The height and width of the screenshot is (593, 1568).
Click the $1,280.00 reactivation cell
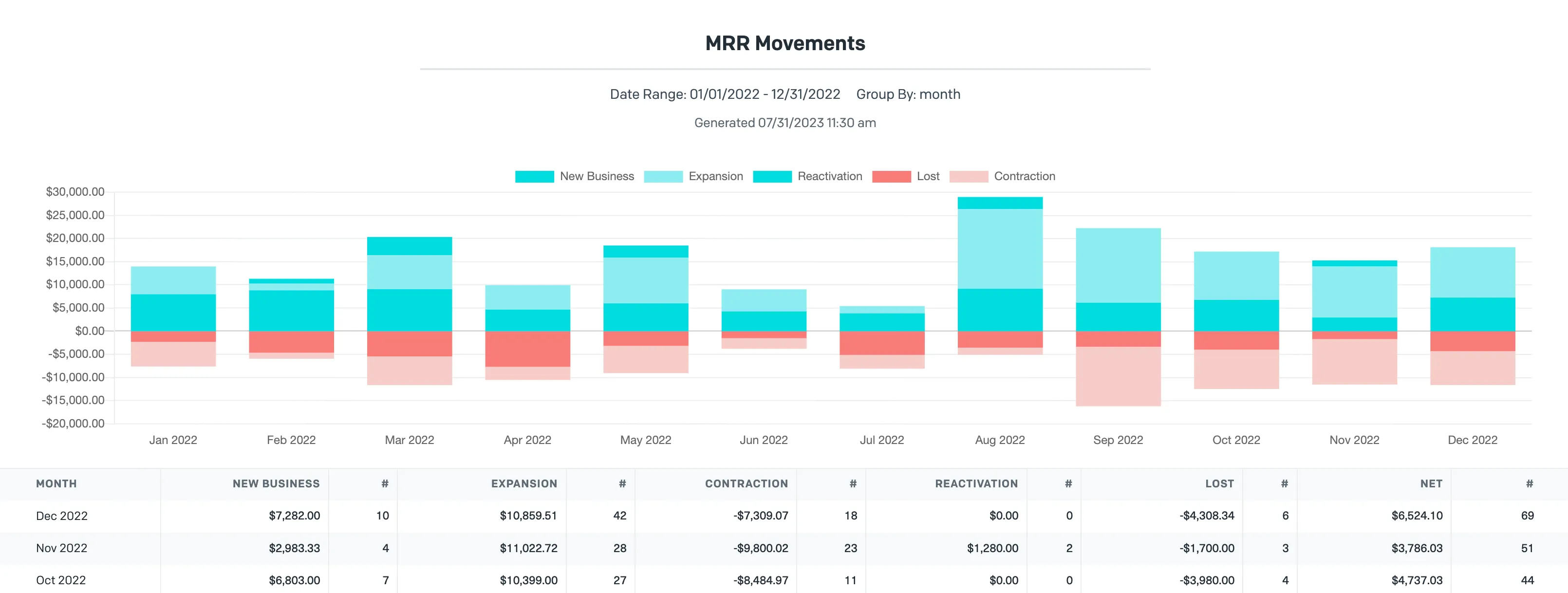coord(992,548)
